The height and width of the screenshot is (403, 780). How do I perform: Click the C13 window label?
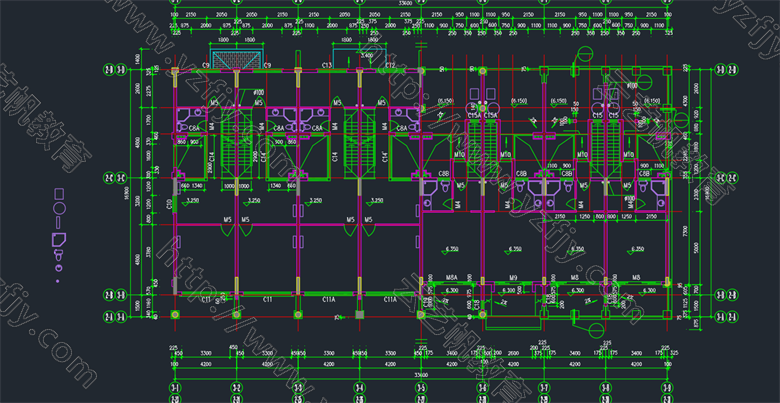[327, 65]
